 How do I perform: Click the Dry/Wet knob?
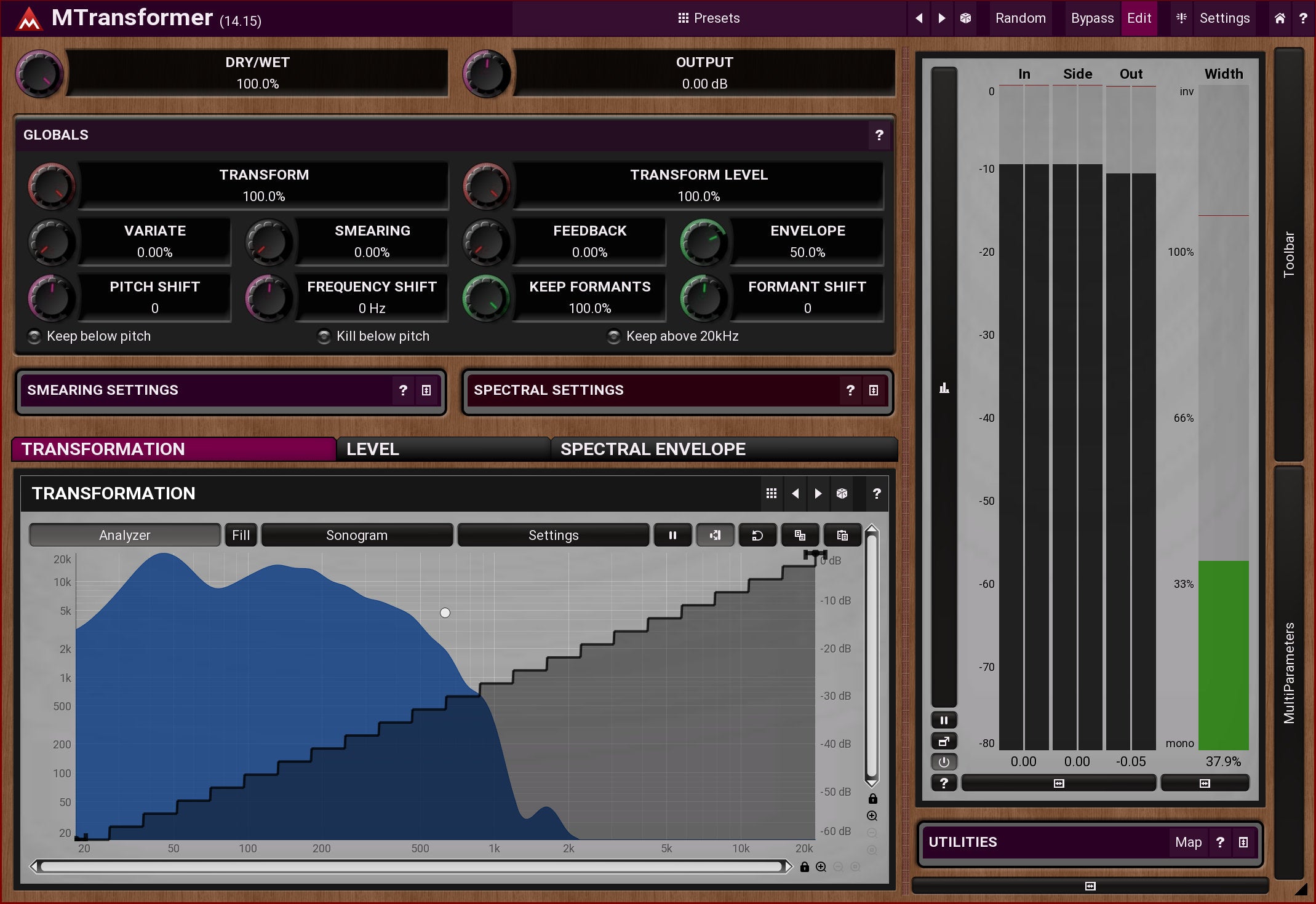pos(39,74)
